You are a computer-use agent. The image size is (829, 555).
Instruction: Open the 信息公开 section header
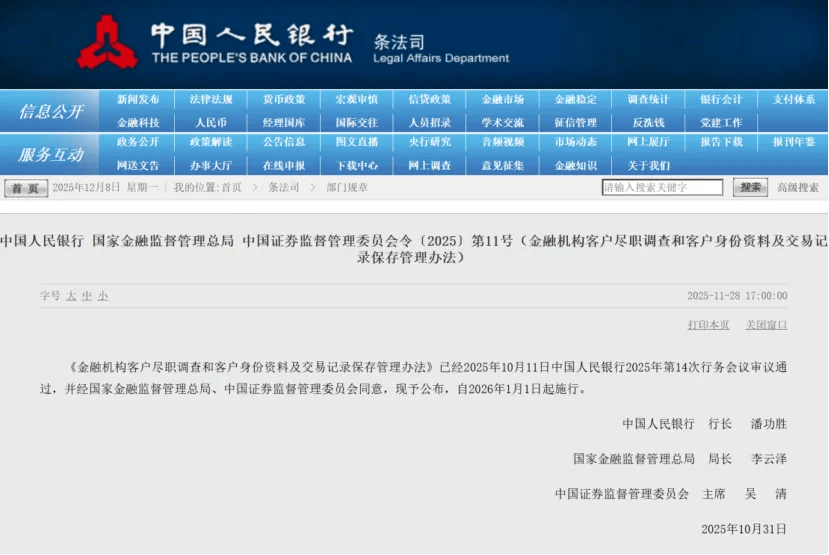click(50, 111)
